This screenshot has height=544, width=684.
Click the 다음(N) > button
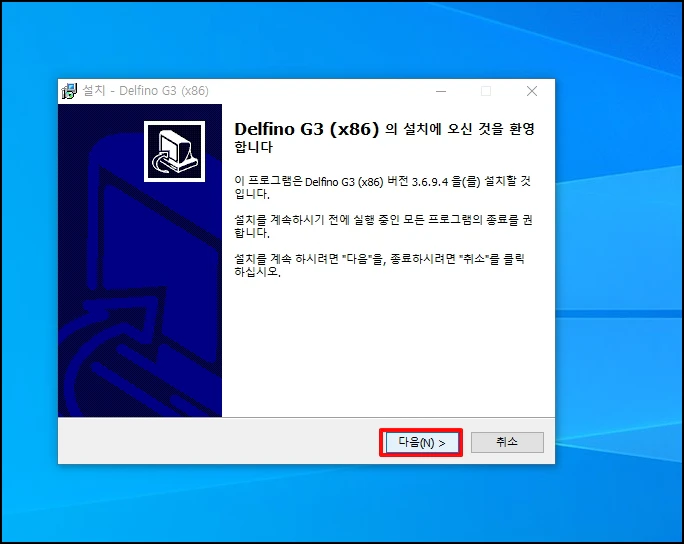click(421, 442)
